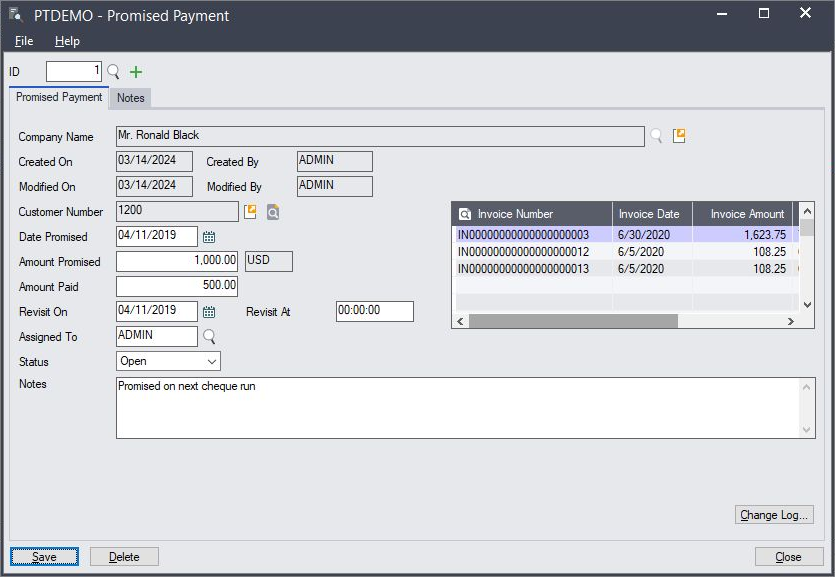Viewport: 835px width, 577px height.
Task: Open the Customer Number inquiry icon
Action: (272, 211)
